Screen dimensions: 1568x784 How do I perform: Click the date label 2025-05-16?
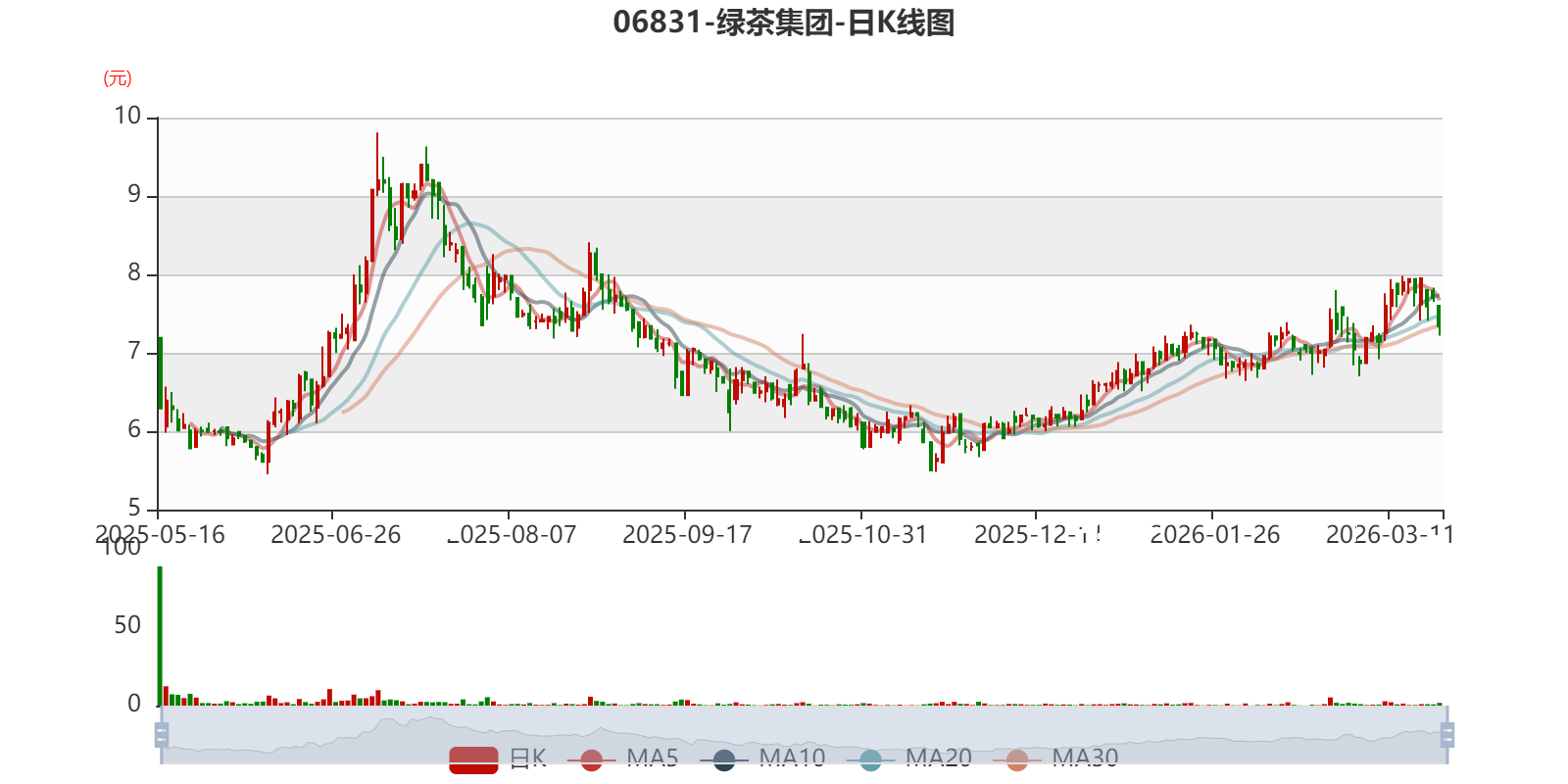[x=160, y=534]
